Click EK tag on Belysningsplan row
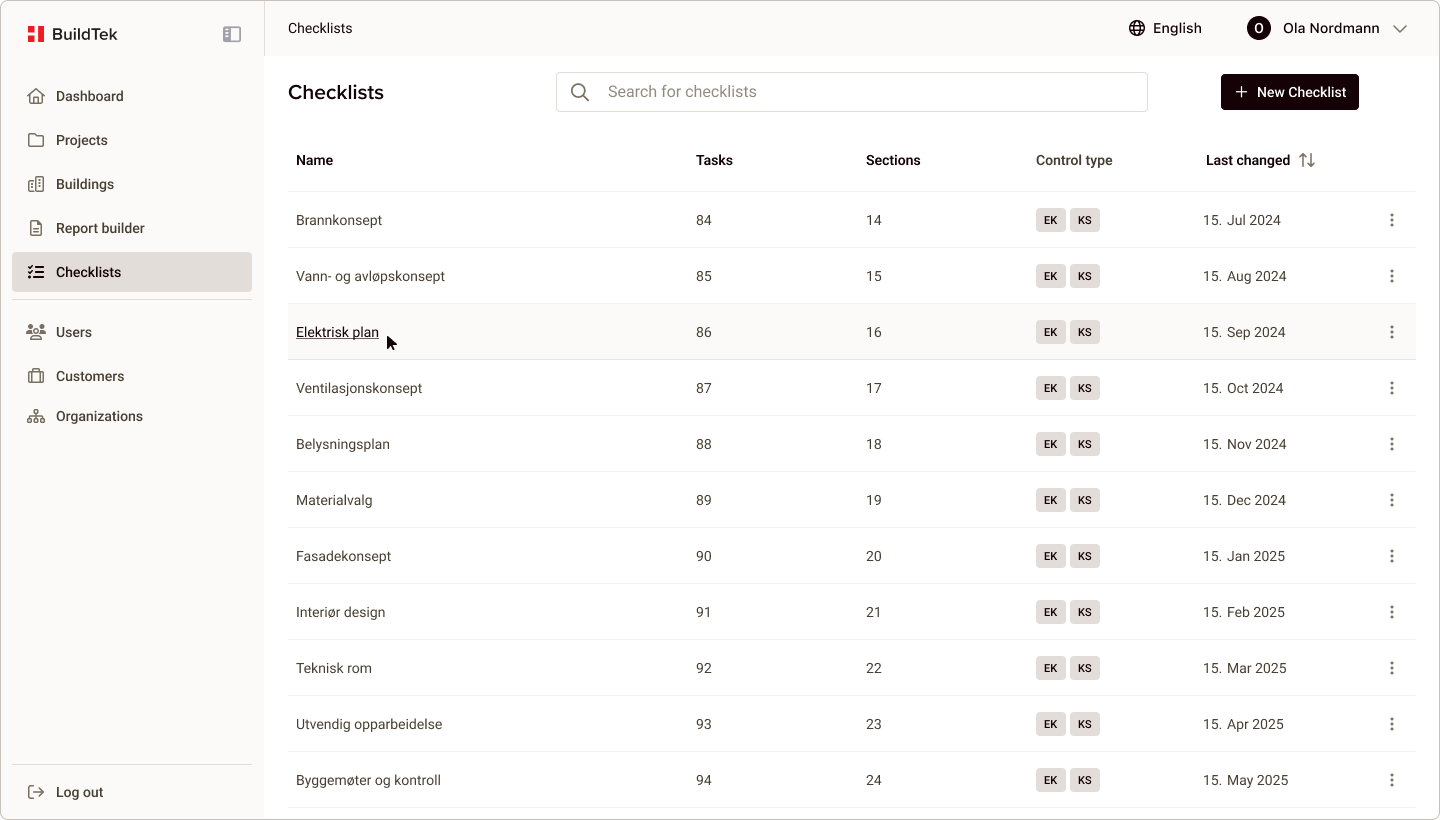The height and width of the screenshot is (820, 1440). tap(1050, 444)
